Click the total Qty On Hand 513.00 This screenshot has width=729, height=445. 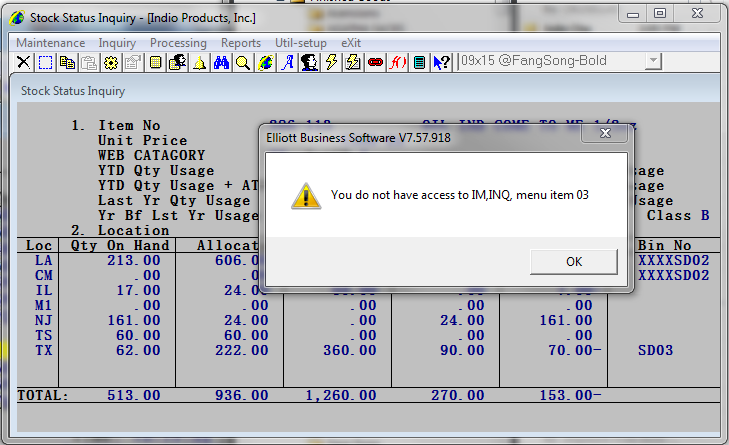[x=134, y=395]
